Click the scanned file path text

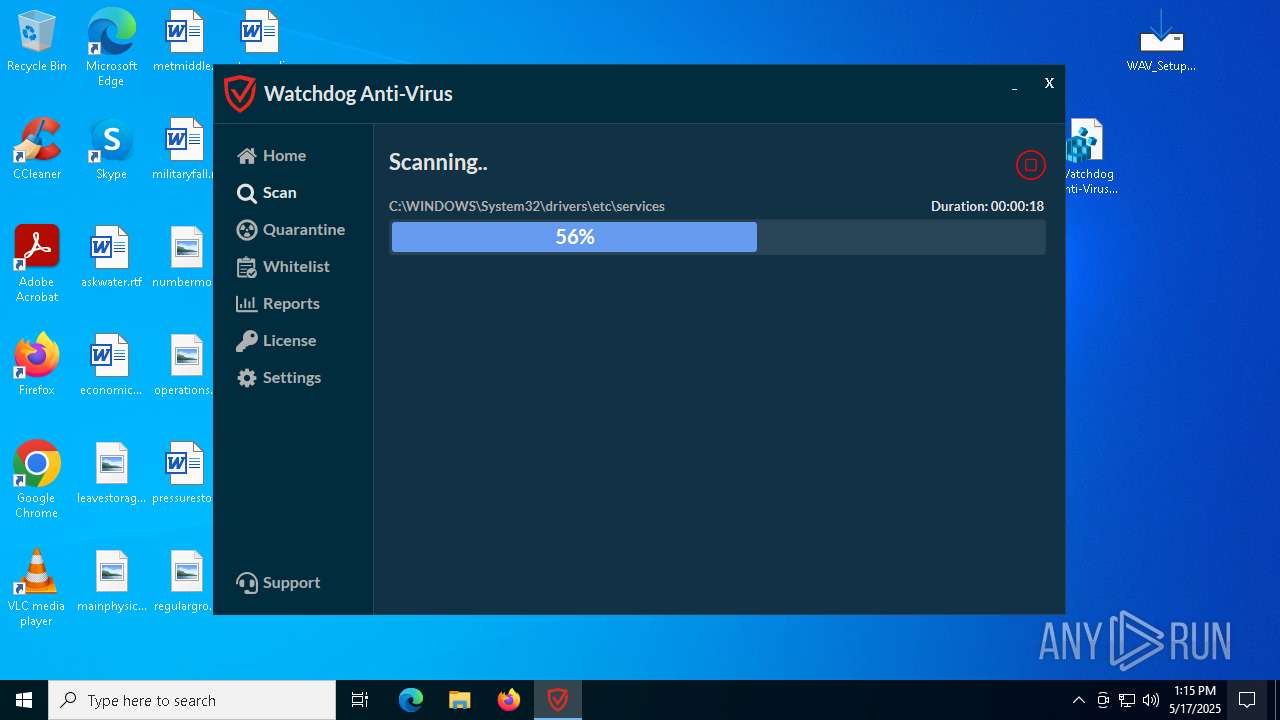coord(527,206)
